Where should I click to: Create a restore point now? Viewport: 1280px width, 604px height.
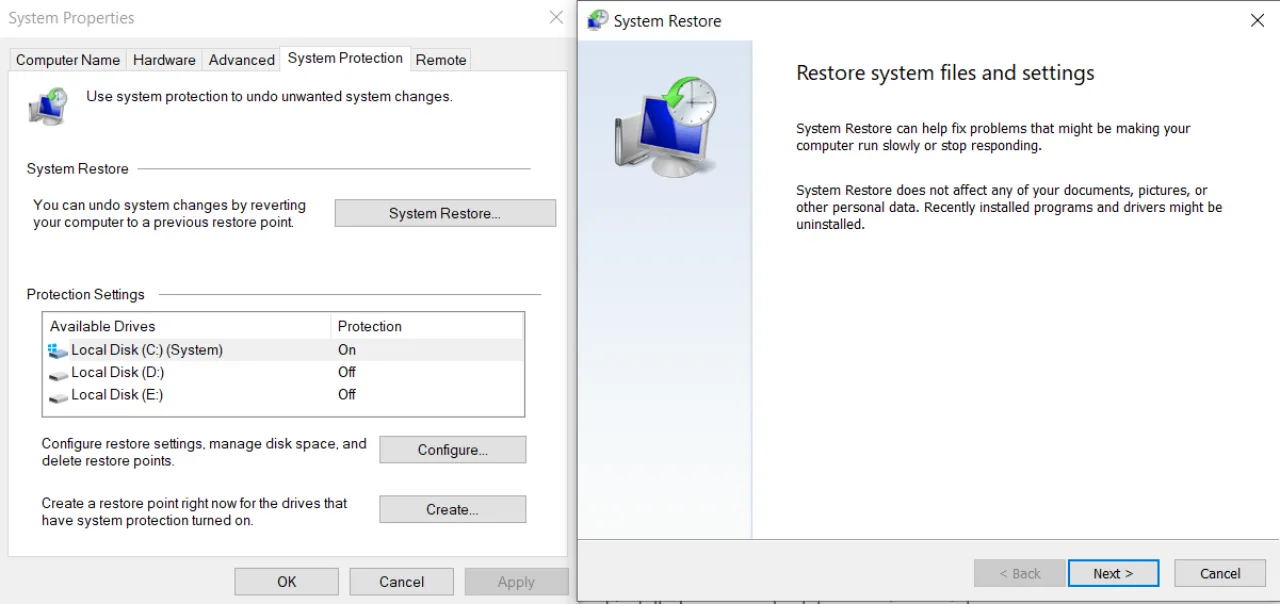(x=452, y=509)
